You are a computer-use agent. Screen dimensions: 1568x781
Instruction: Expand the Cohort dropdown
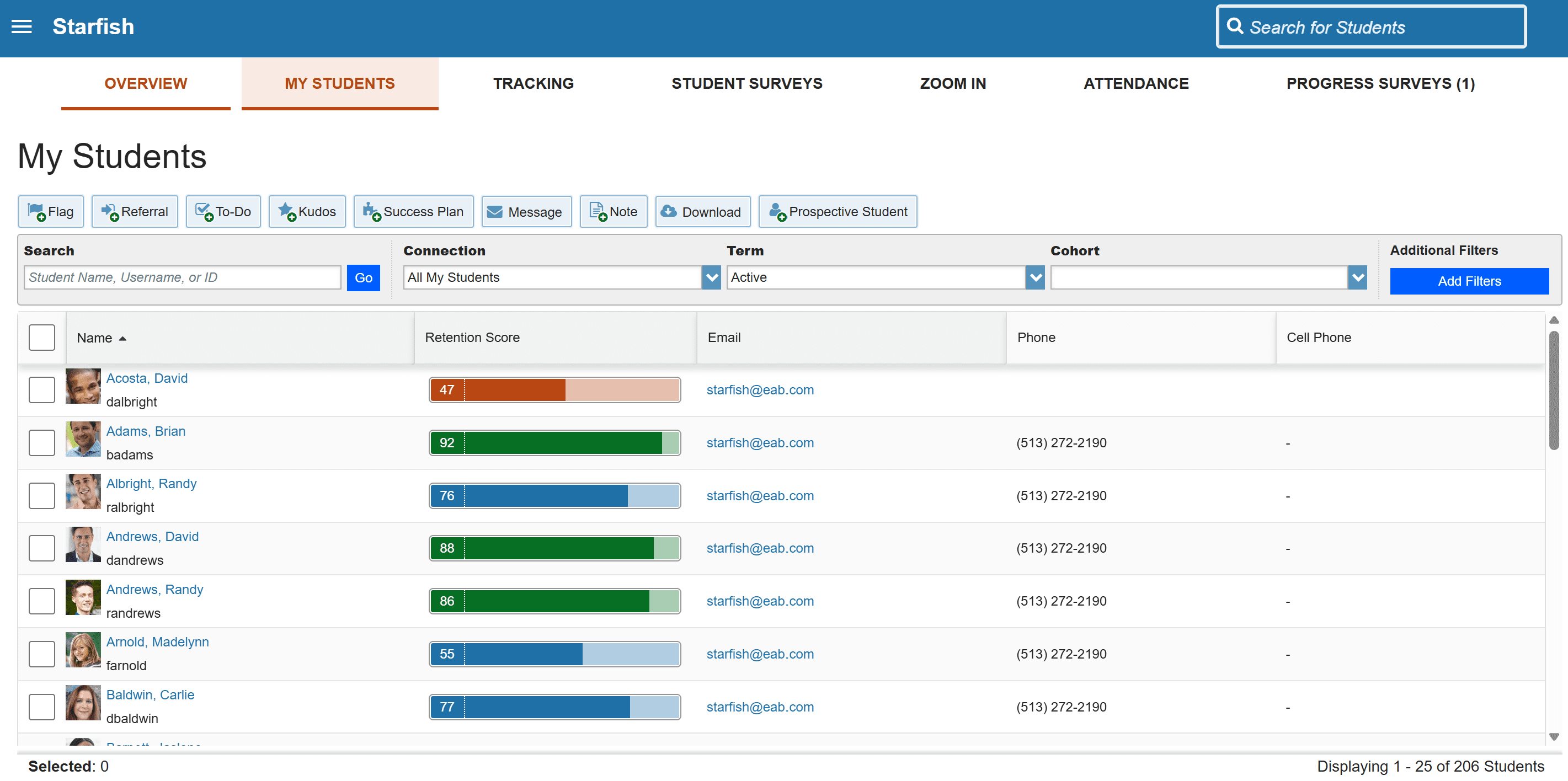tap(1357, 278)
